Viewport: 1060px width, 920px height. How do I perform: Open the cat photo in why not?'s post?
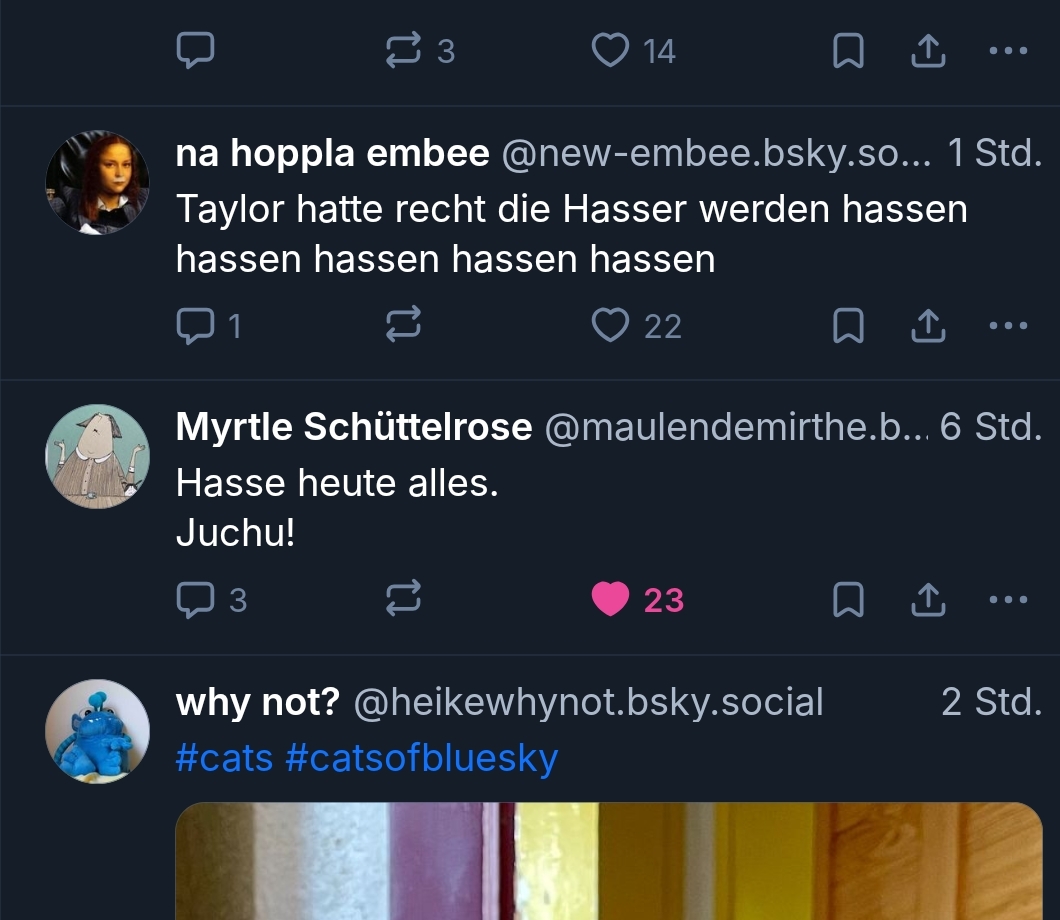608,860
